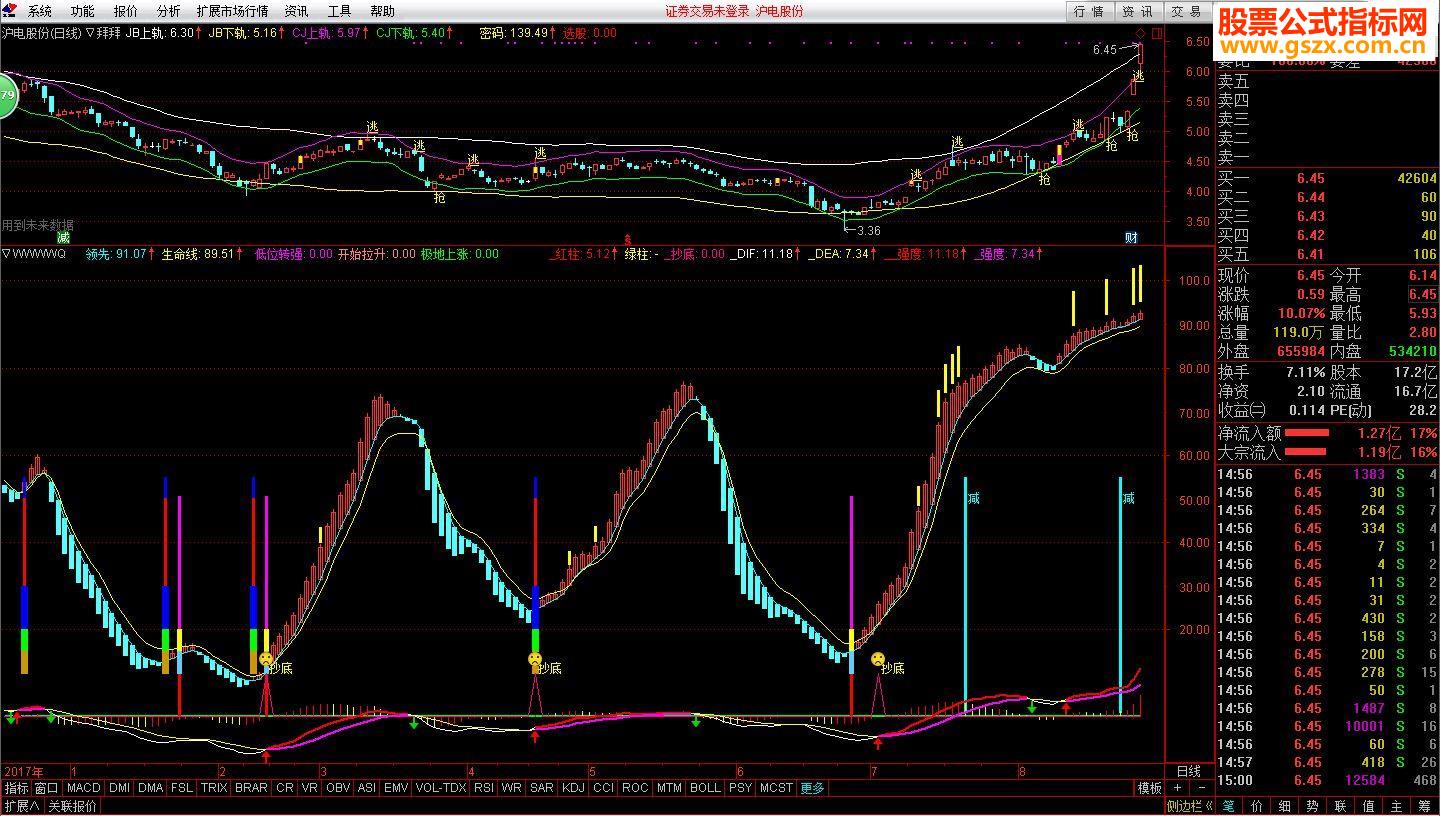Image resolution: width=1440 pixels, height=816 pixels.
Task: Select the 主 tab in side panel
Action: tap(1397, 806)
